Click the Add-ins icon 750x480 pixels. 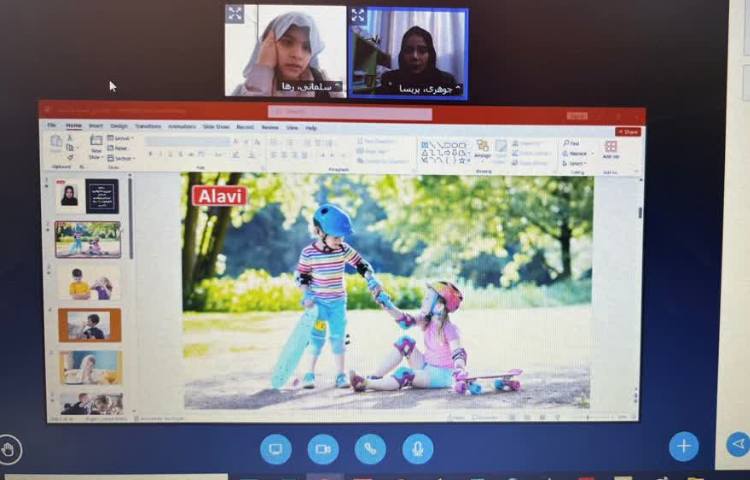(x=611, y=149)
